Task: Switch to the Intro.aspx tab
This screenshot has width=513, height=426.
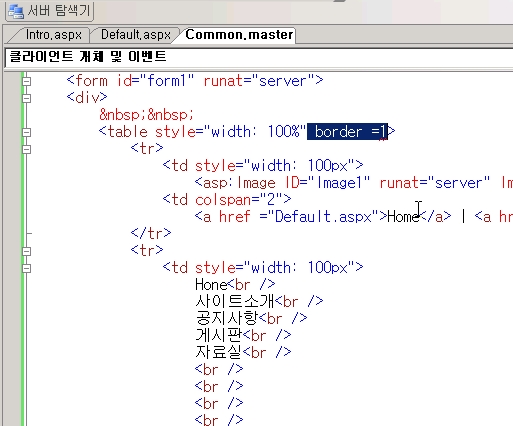Action: pyautogui.click(x=53, y=35)
